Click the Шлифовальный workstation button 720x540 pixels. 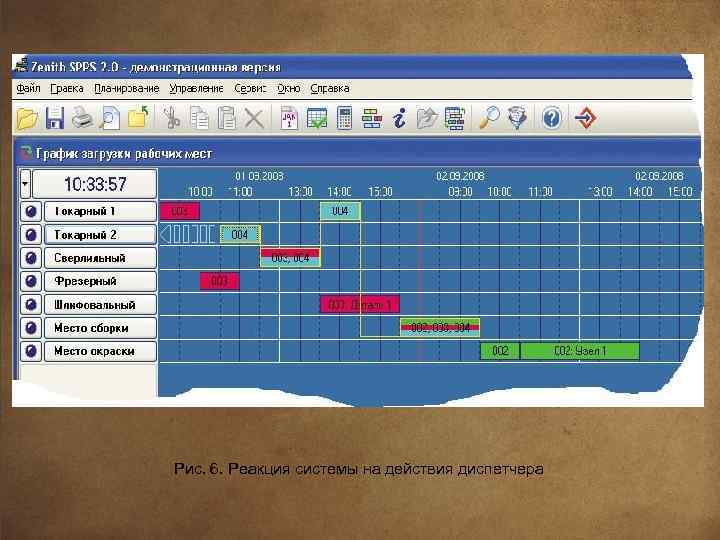click(x=100, y=305)
